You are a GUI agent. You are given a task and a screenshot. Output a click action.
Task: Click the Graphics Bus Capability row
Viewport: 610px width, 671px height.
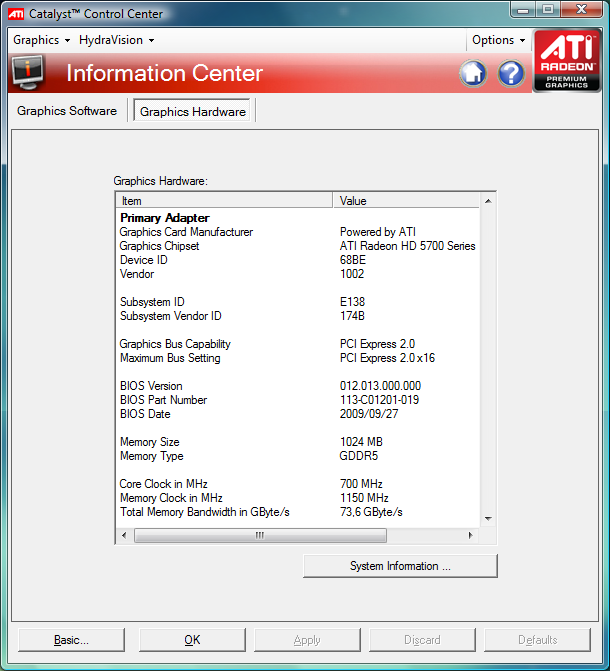[298, 344]
